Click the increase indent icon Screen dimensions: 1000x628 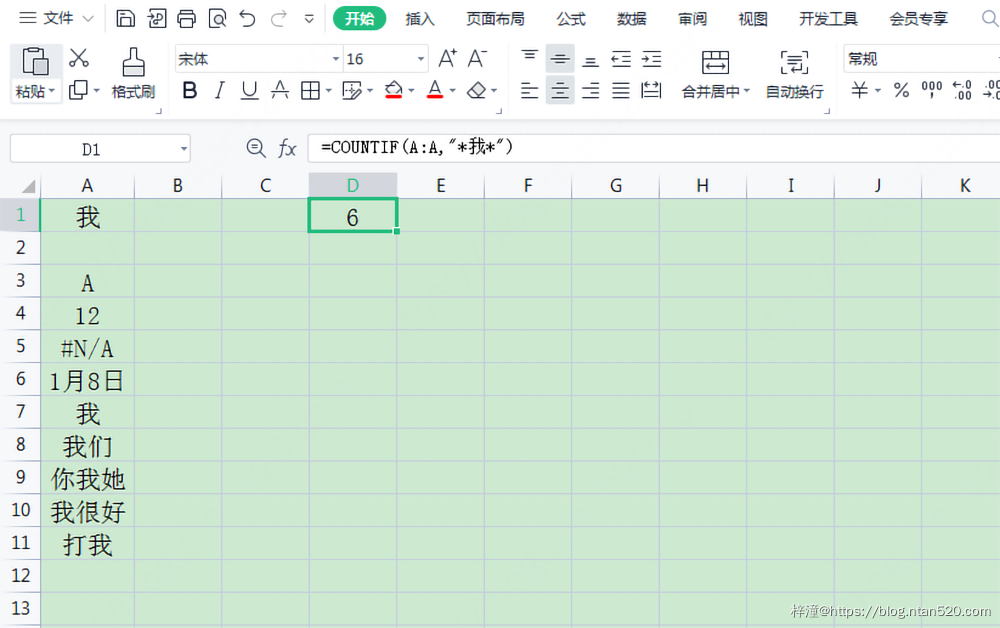652,59
